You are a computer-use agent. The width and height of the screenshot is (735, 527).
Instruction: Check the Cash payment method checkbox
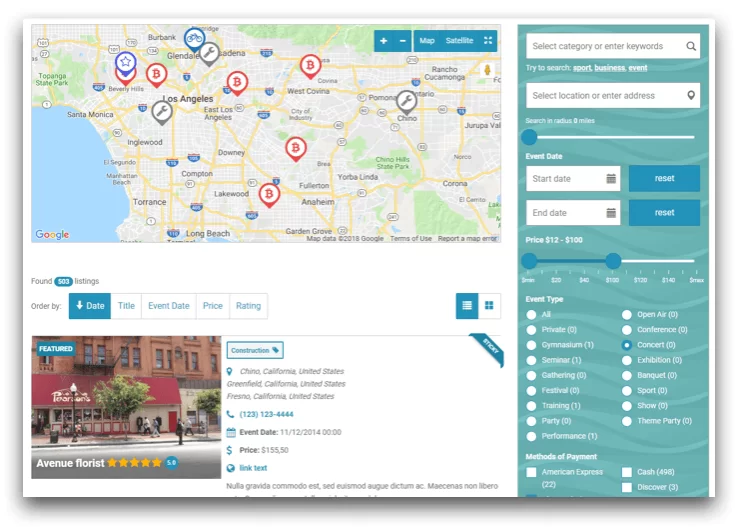(x=627, y=472)
